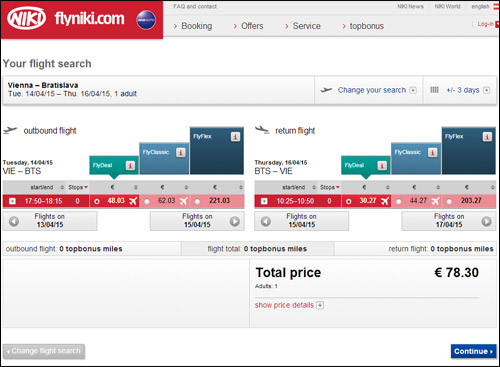Open FlyClassic info icon for outbound flight
The height and width of the screenshot is (367, 500).
coord(181,152)
